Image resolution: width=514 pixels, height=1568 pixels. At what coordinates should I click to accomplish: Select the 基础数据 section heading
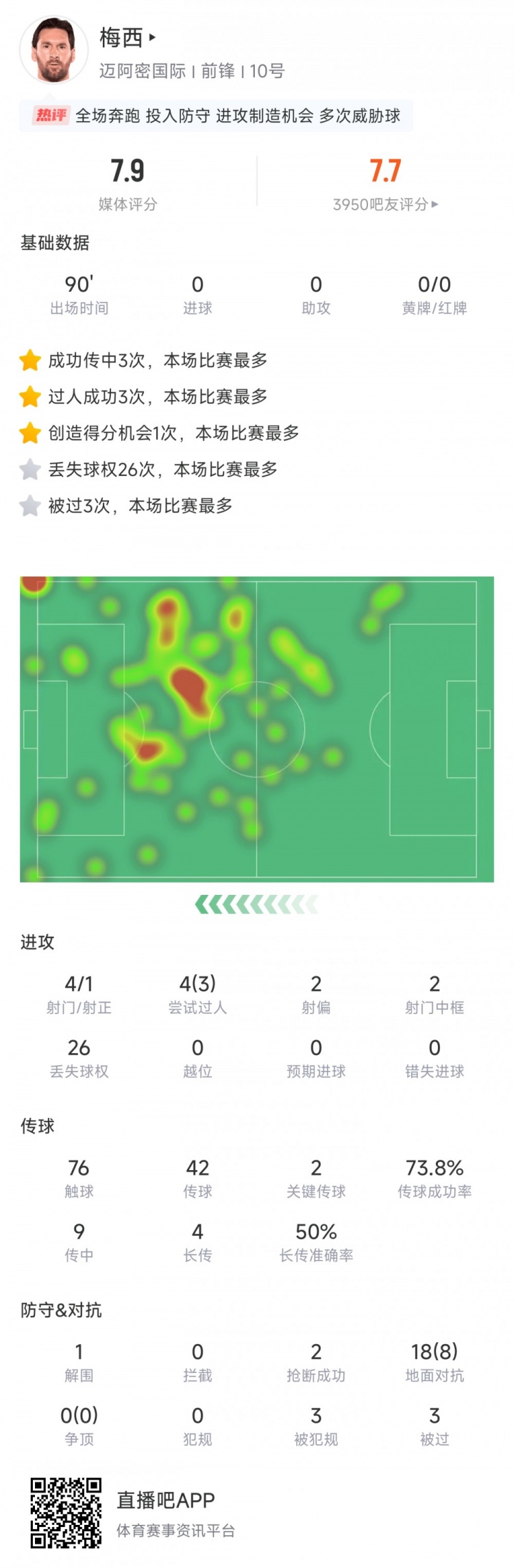tap(55, 243)
